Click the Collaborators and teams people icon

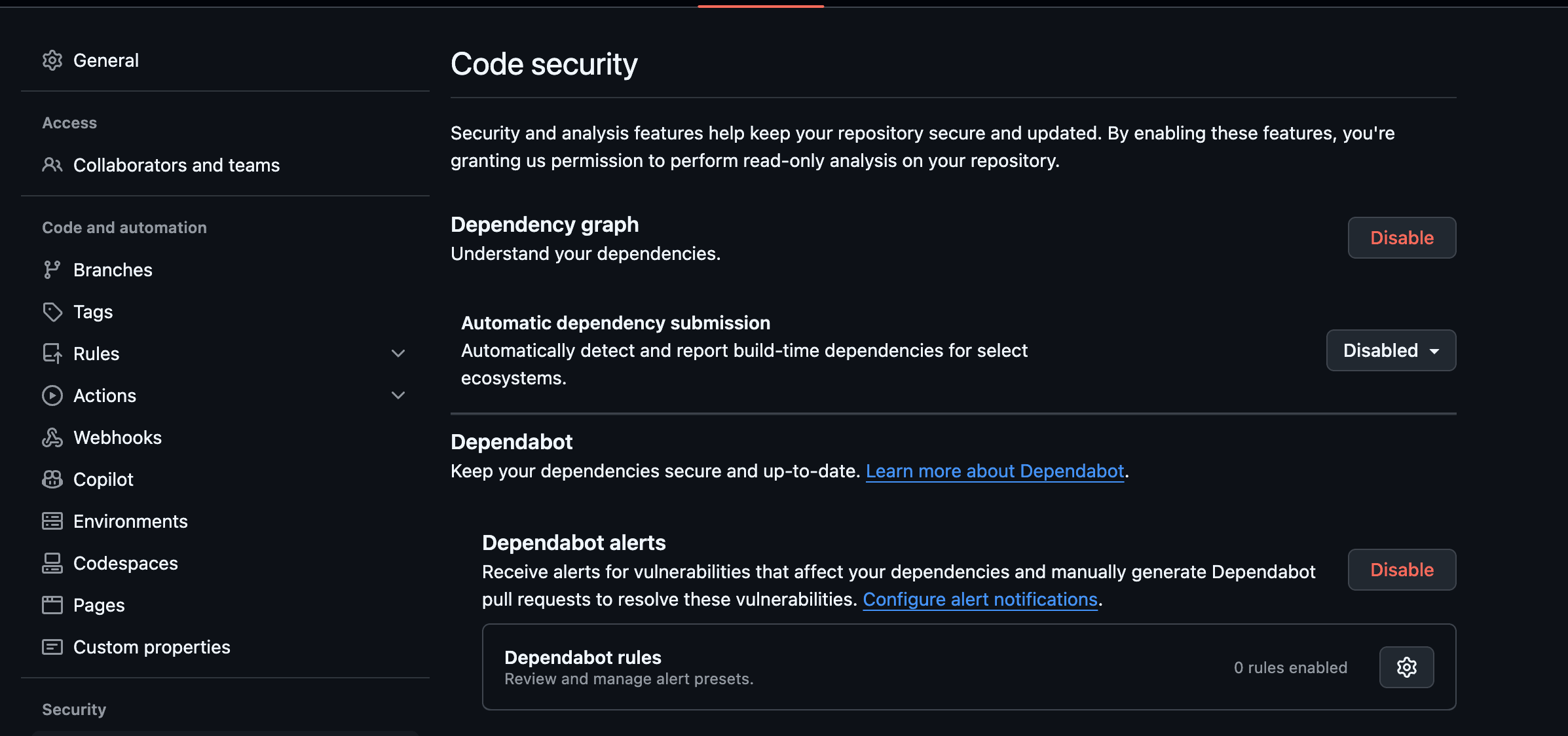tap(52, 165)
